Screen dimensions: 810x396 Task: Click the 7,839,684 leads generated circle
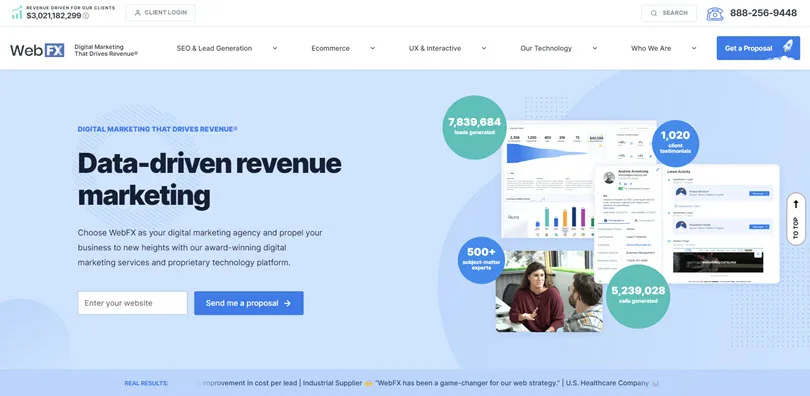[x=474, y=127]
